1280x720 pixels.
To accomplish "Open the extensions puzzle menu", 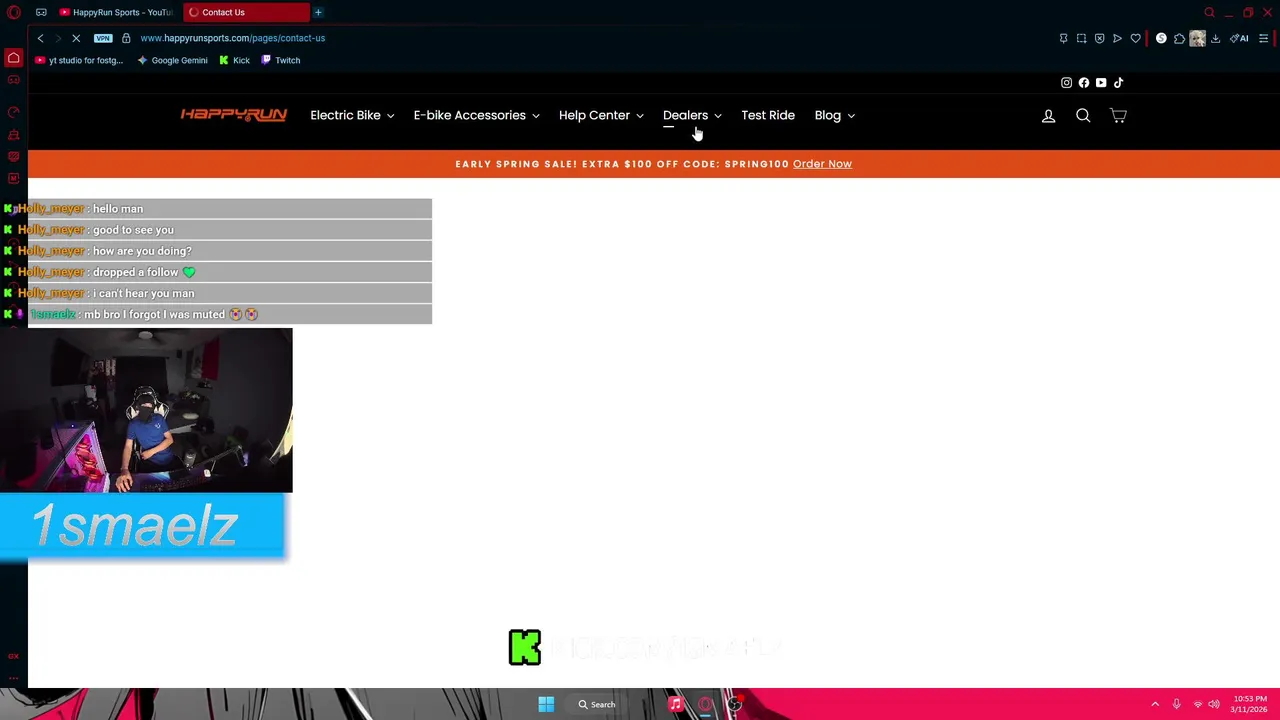I will click(1179, 38).
